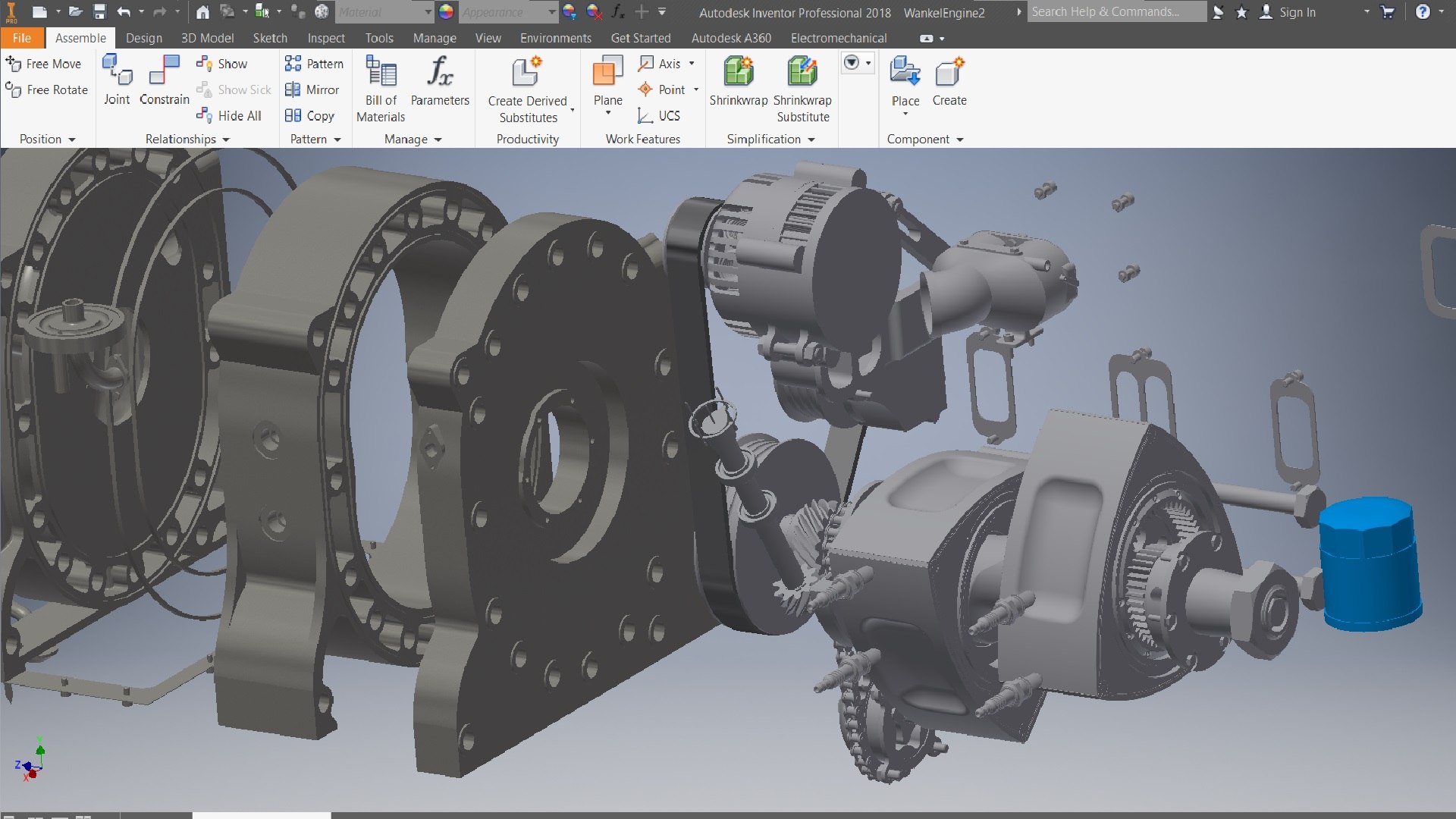
Task: Select the Copy components tool
Action: tap(309, 115)
